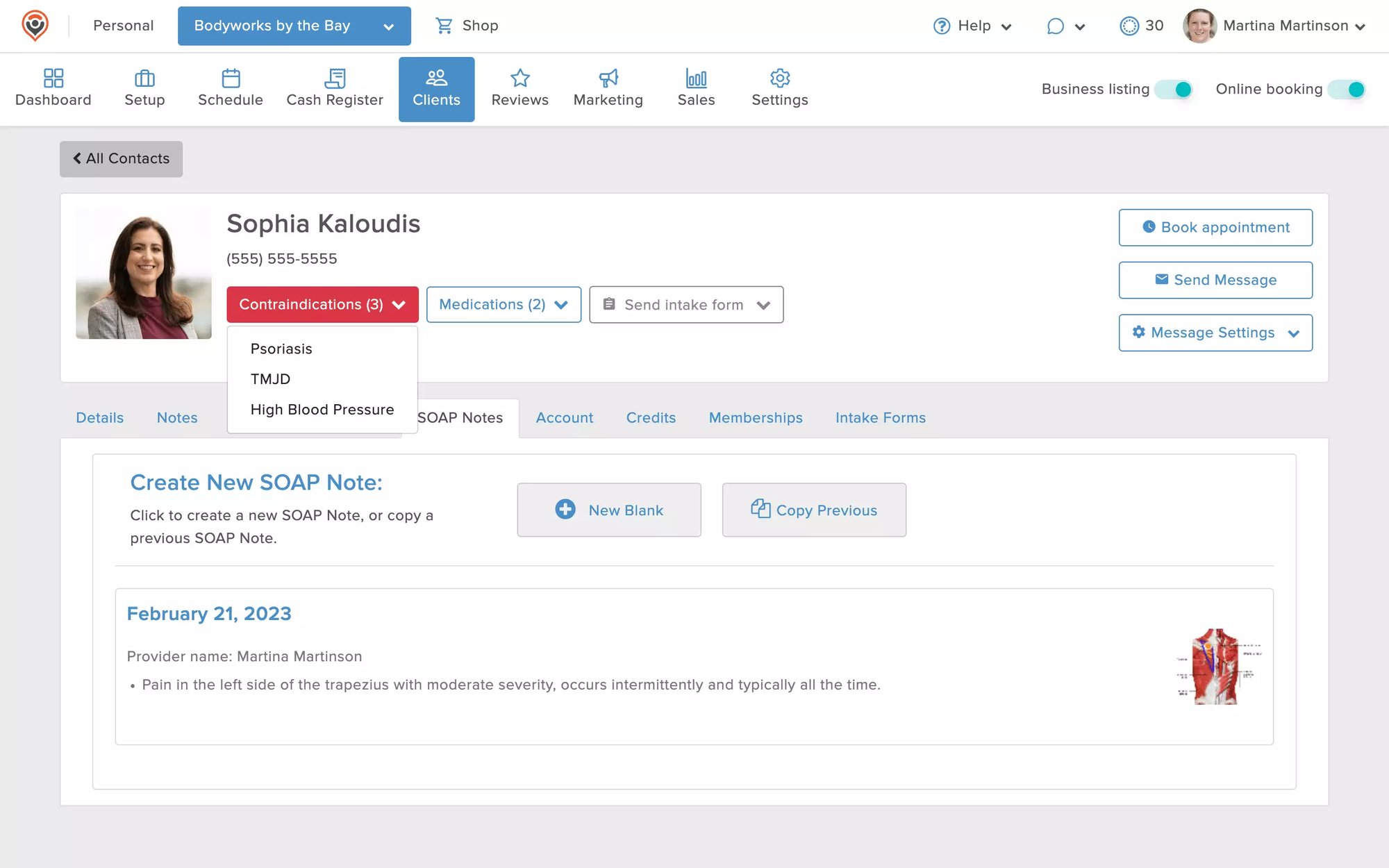Open the Cash Register receipt icon
Viewport: 1389px width, 868px height.
click(335, 77)
